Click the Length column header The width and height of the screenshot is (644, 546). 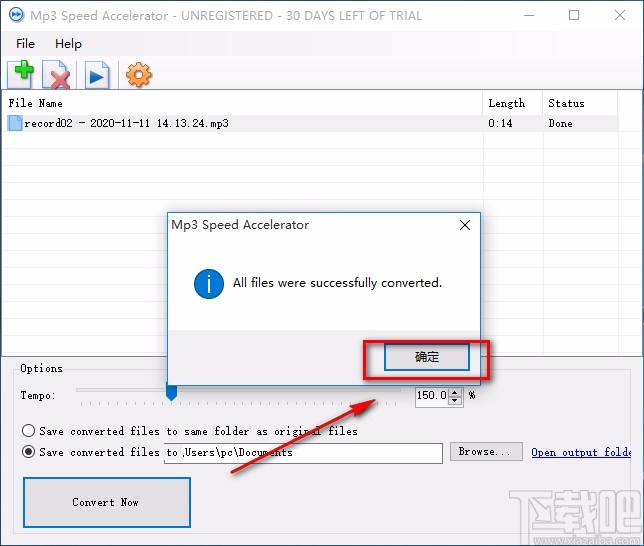[x=513, y=103]
